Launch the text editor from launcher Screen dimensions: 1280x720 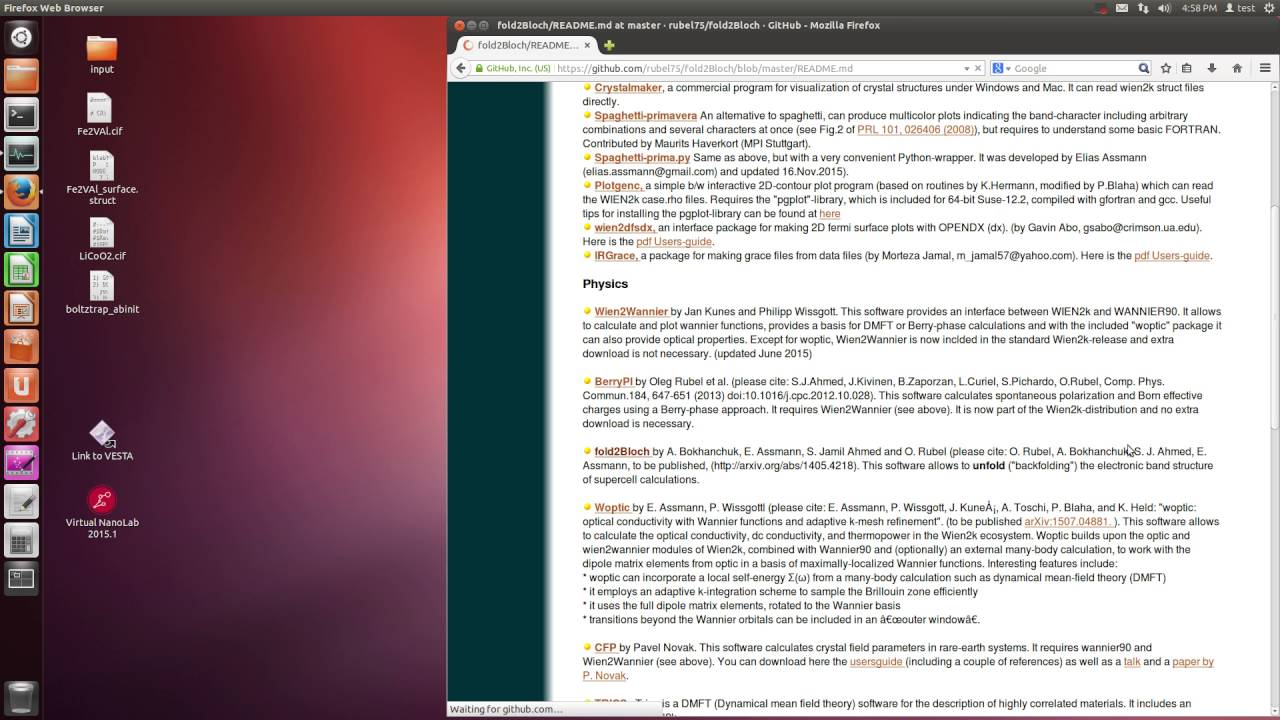[x=21, y=500]
